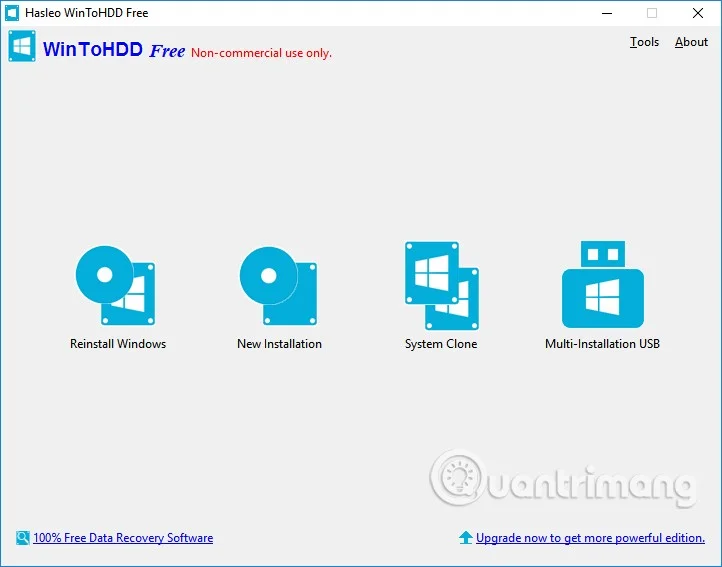Click the Multi-Installation USB label
This screenshot has height=567, width=722.
(602, 344)
